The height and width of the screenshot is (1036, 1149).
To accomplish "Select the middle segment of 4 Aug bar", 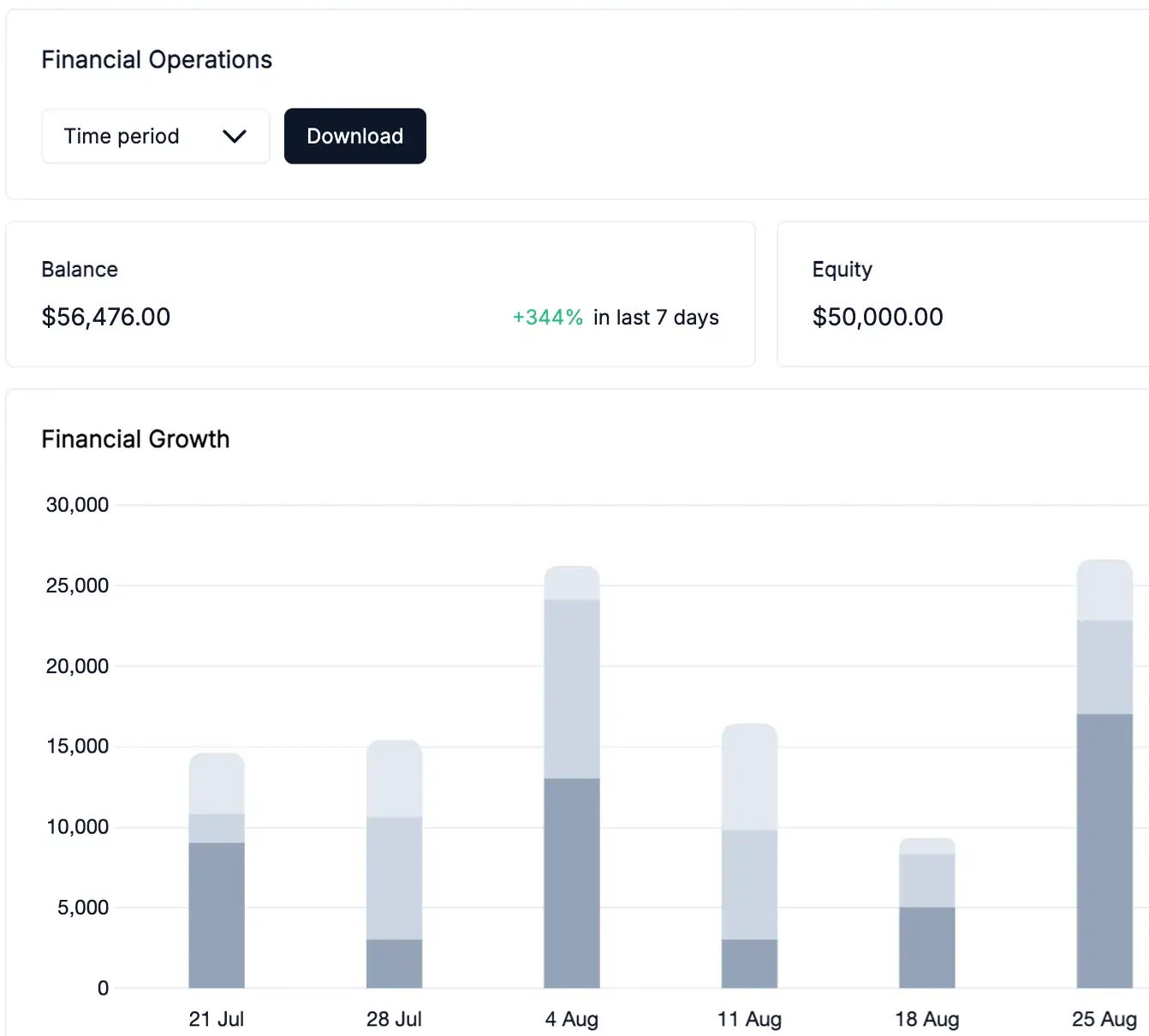I will [x=572, y=688].
